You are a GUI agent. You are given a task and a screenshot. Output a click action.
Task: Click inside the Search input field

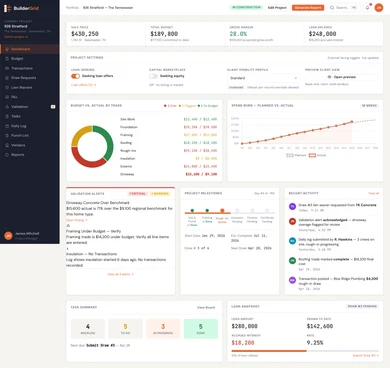tap(343, 8)
